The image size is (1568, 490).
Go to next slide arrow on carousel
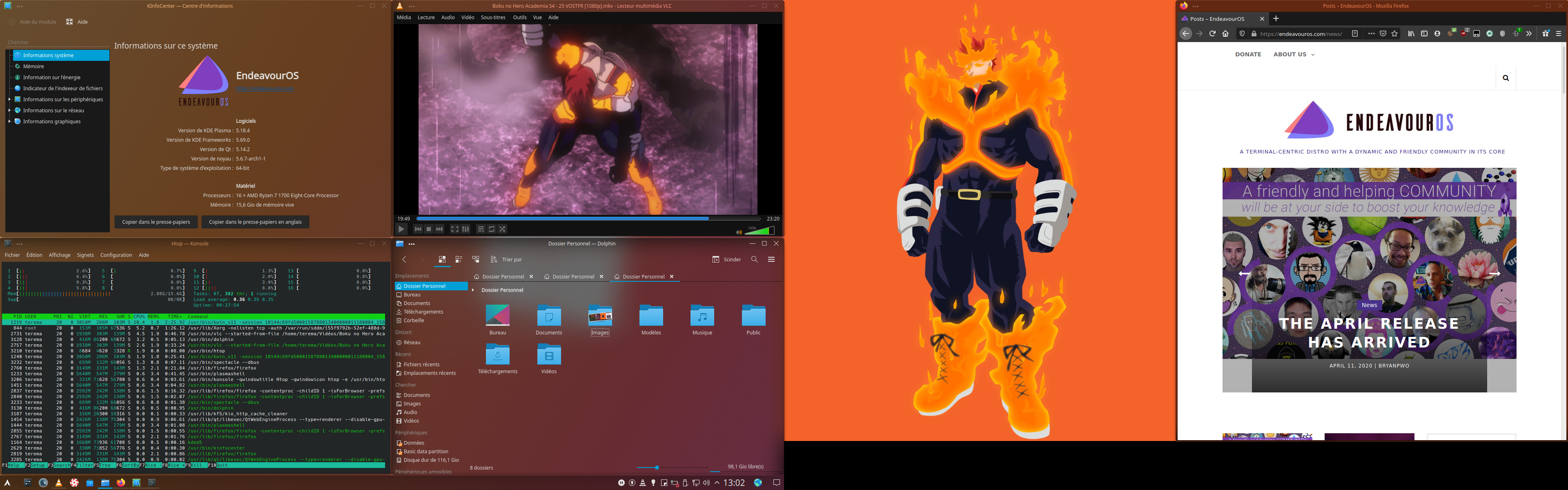tap(1494, 274)
